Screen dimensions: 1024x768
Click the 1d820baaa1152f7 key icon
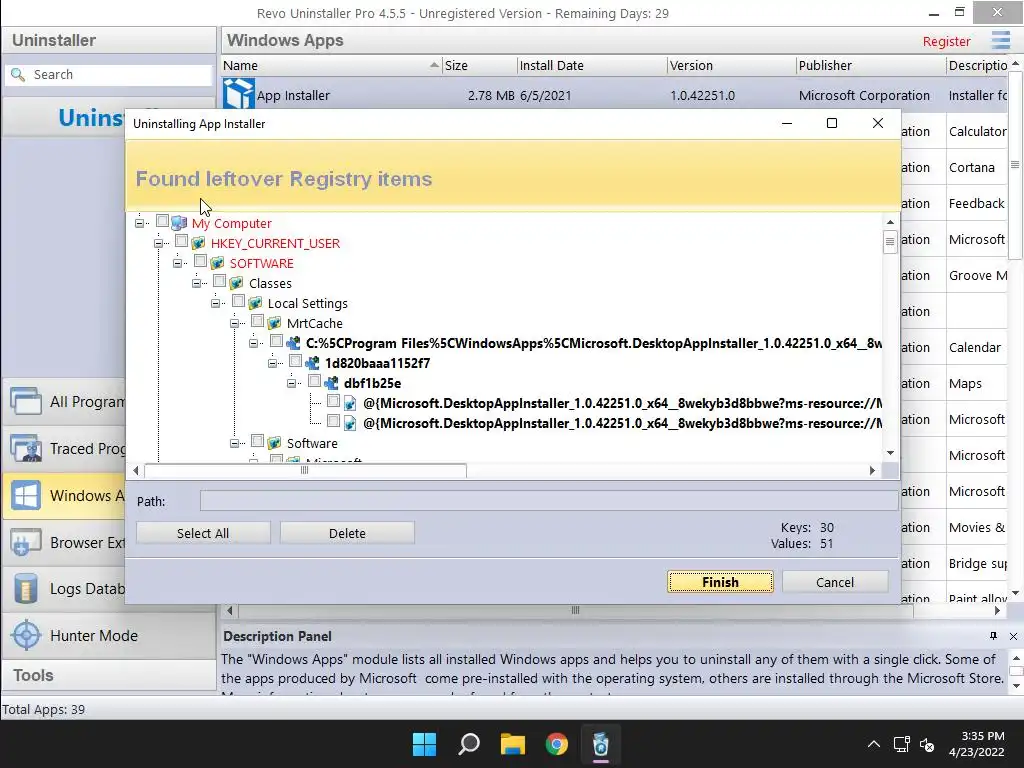point(312,363)
